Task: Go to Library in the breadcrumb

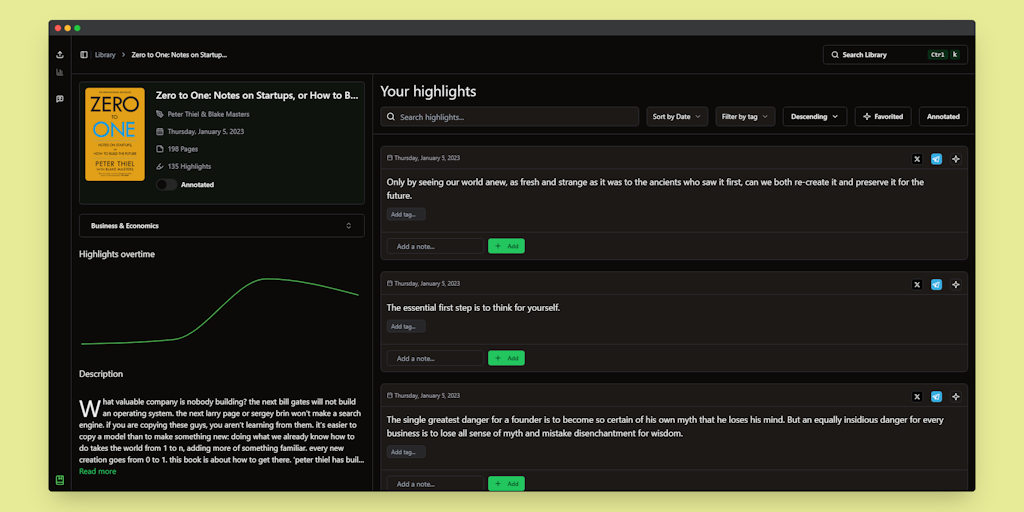Action: pos(105,55)
